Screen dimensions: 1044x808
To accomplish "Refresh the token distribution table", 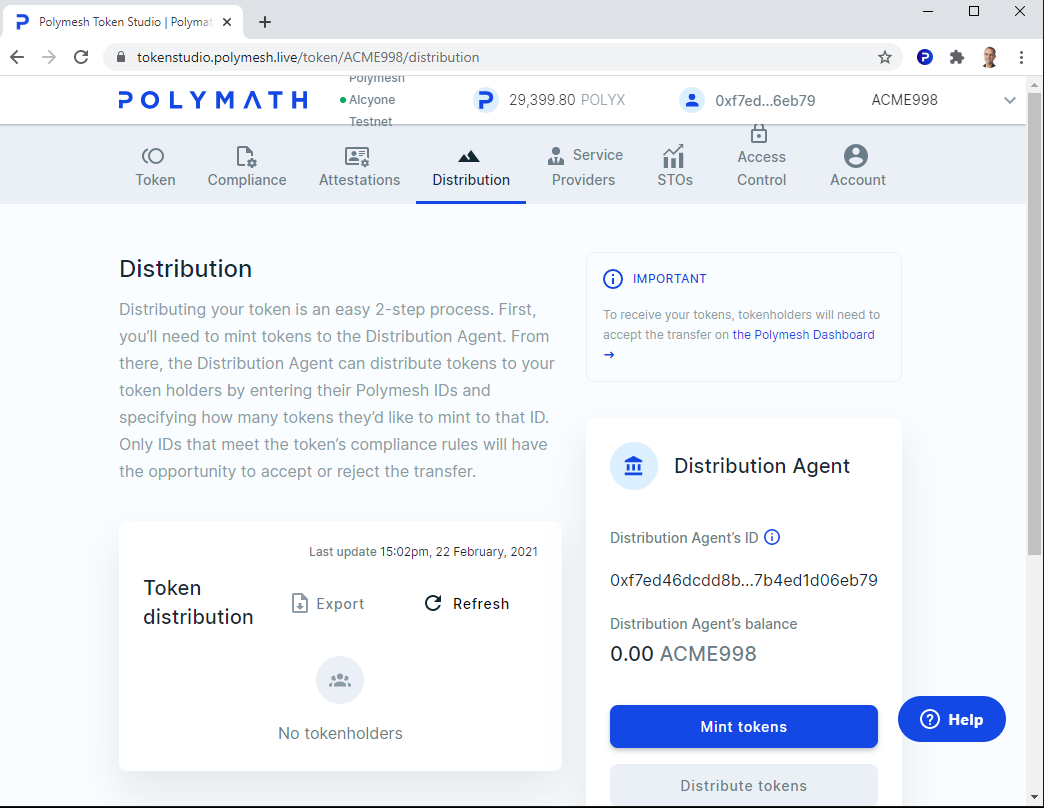I will 467,604.
